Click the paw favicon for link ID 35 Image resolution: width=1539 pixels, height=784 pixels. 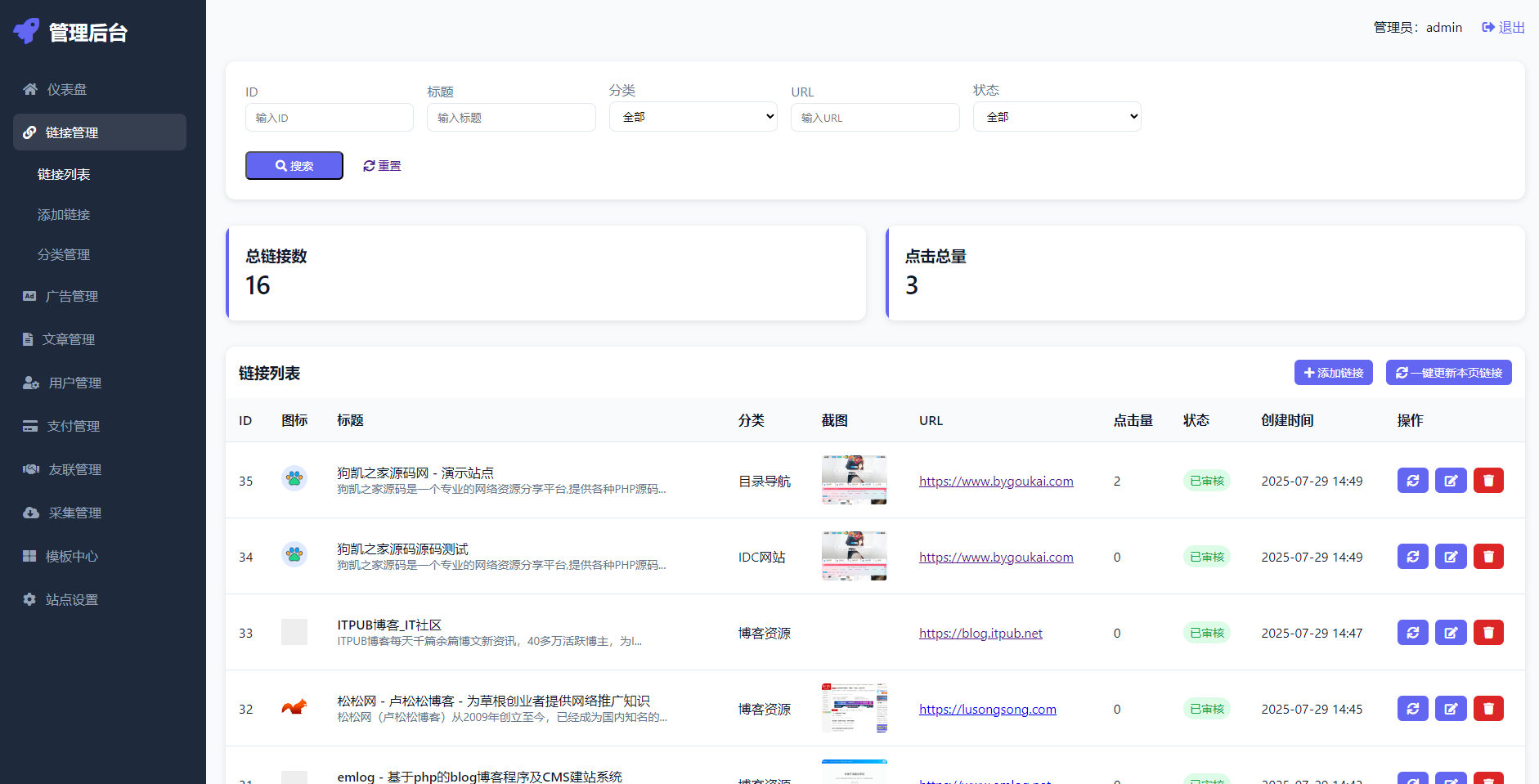(x=294, y=478)
